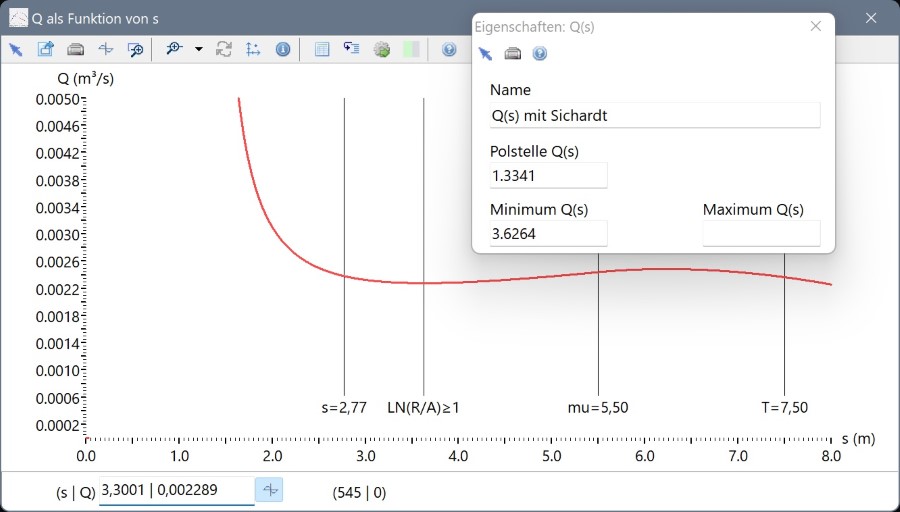
Task: Click the Name field containing 'Q(s) mit Sichardt'
Action: pos(654,115)
